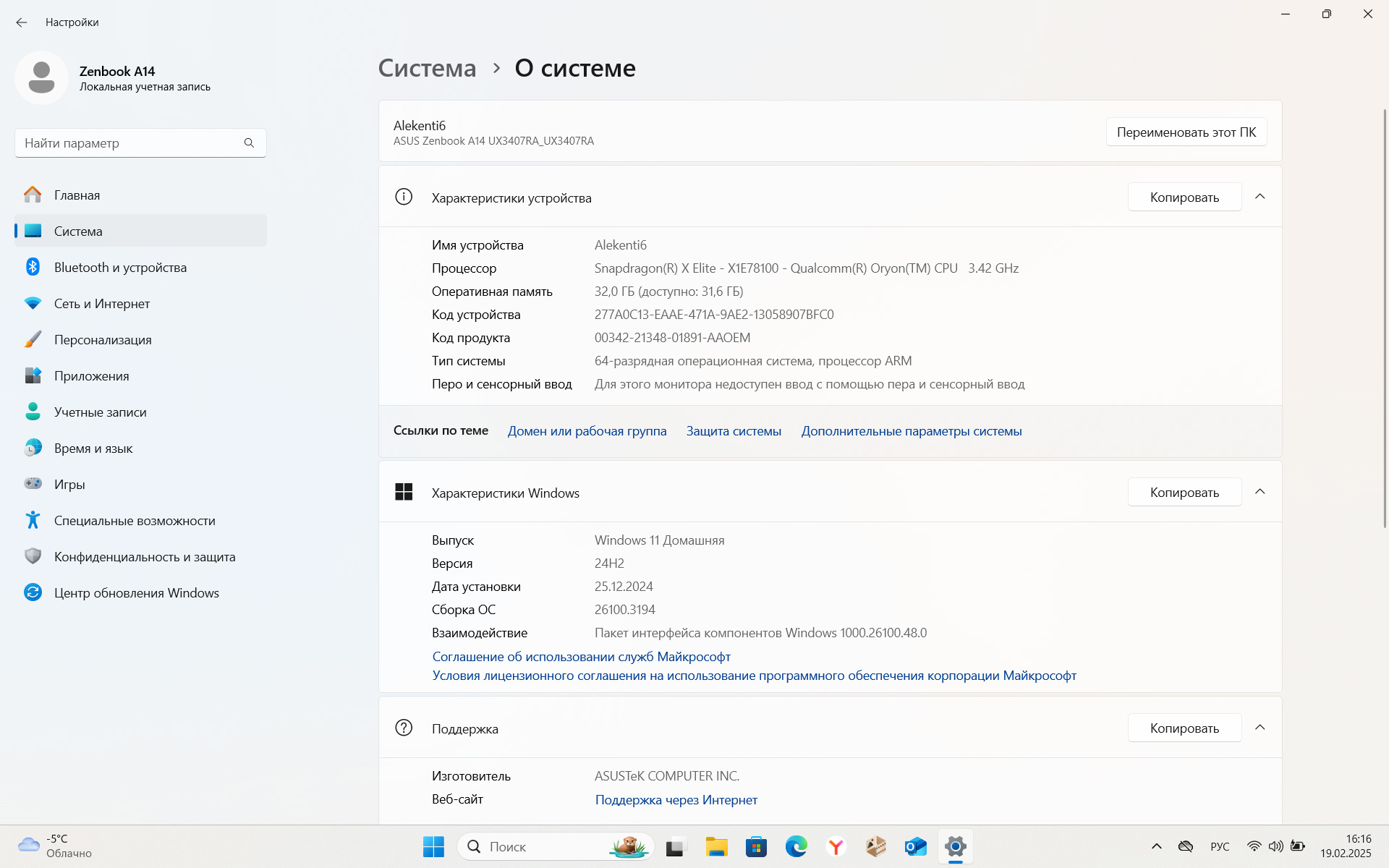This screenshot has width=1389, height=868.
Task: Open Условия лицензионного соглашения link
Action: [755, 676]
